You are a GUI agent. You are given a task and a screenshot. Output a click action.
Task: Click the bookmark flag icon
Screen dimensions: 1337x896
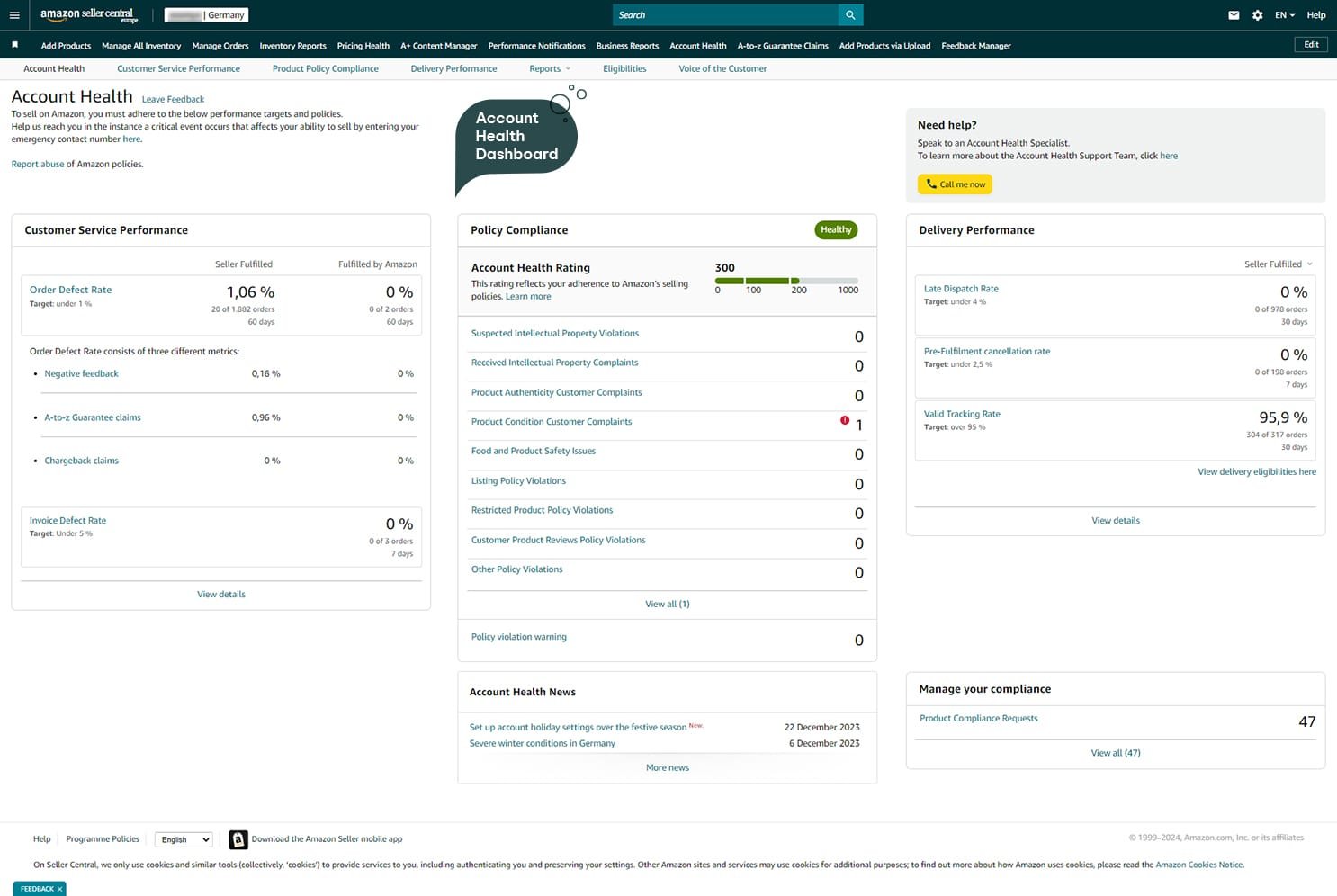click(x=14, y=45)
